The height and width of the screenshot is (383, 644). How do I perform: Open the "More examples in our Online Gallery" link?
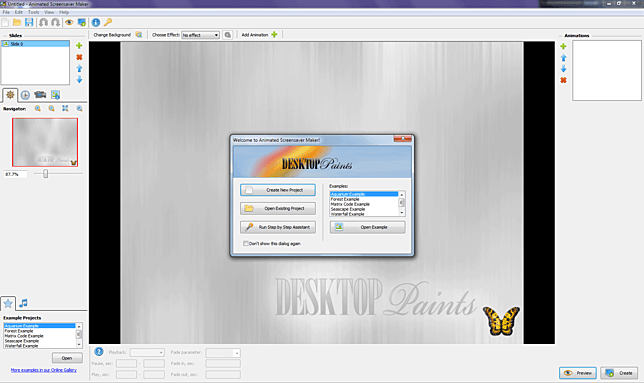[x=44, y=370]
